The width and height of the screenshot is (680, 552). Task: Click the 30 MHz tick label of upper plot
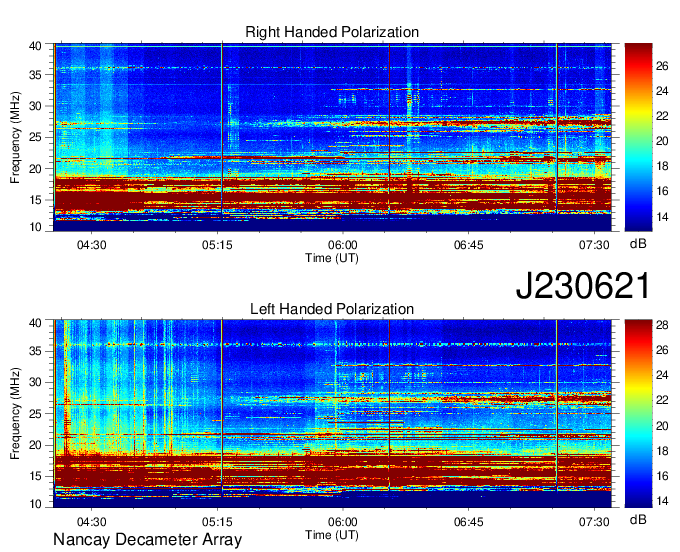click(35, 106)
